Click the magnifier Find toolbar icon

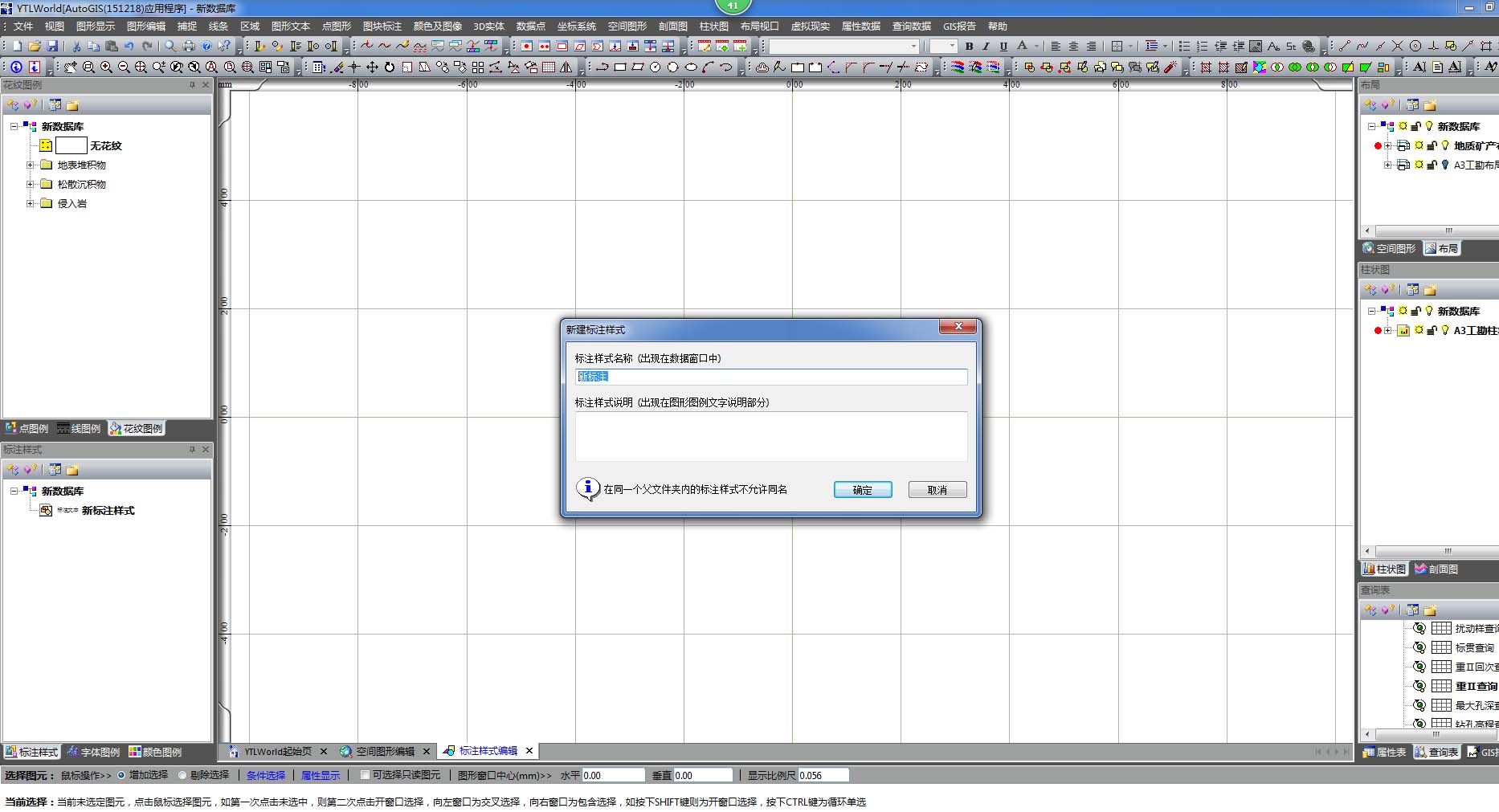170,47
